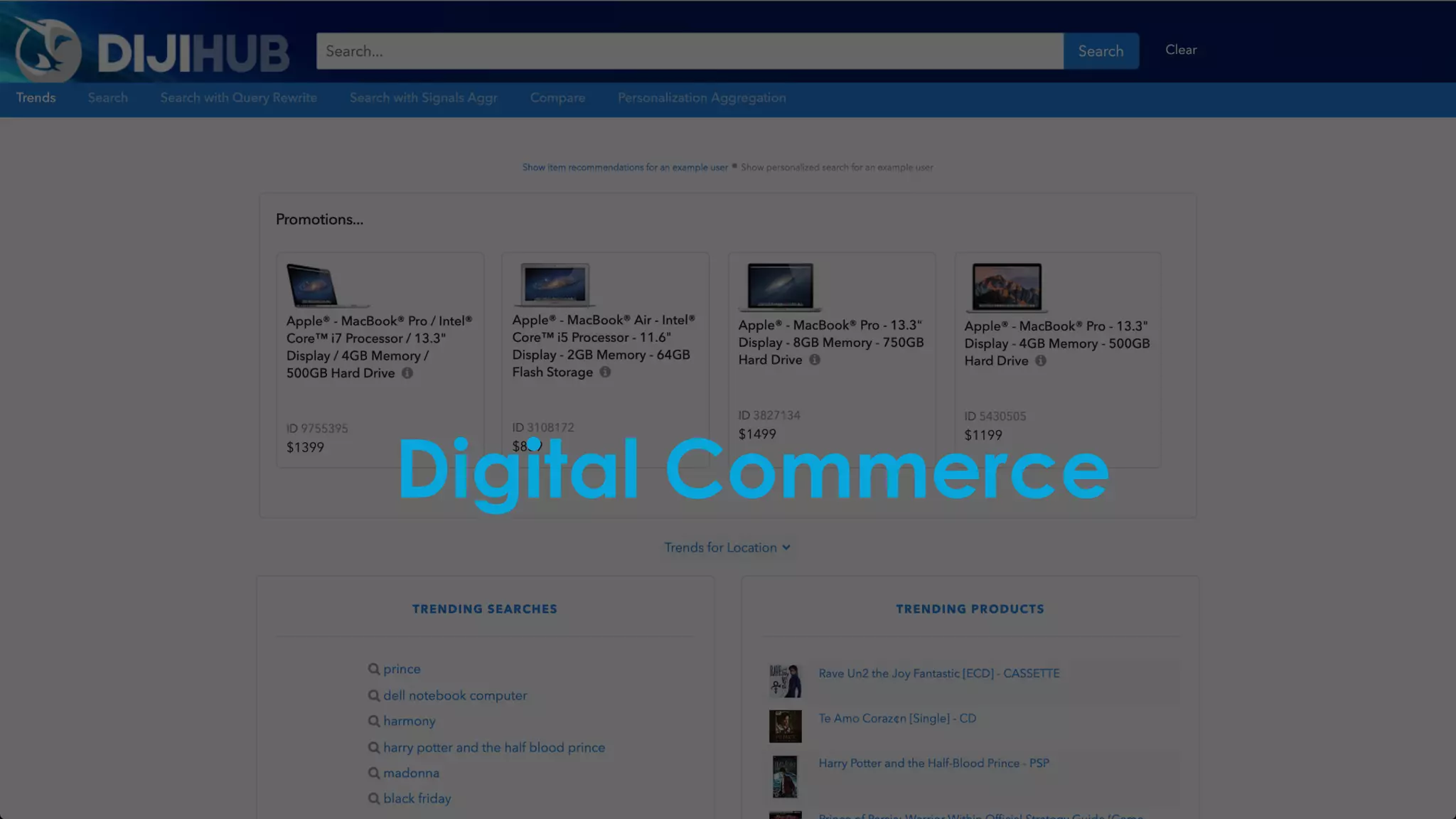
Task: Open MacBook Pro 8GB 750GB product title
Action: 830,343
